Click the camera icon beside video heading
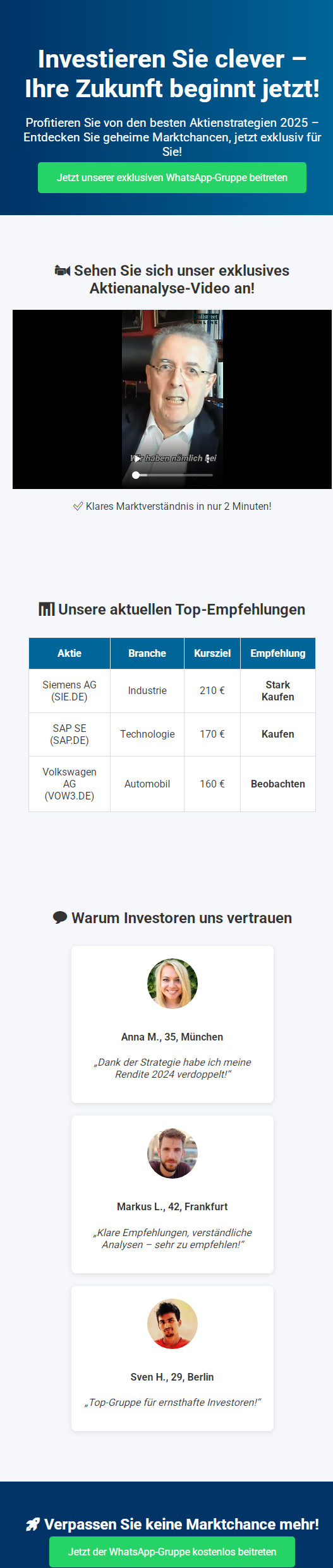 click(x=63, y=271)
